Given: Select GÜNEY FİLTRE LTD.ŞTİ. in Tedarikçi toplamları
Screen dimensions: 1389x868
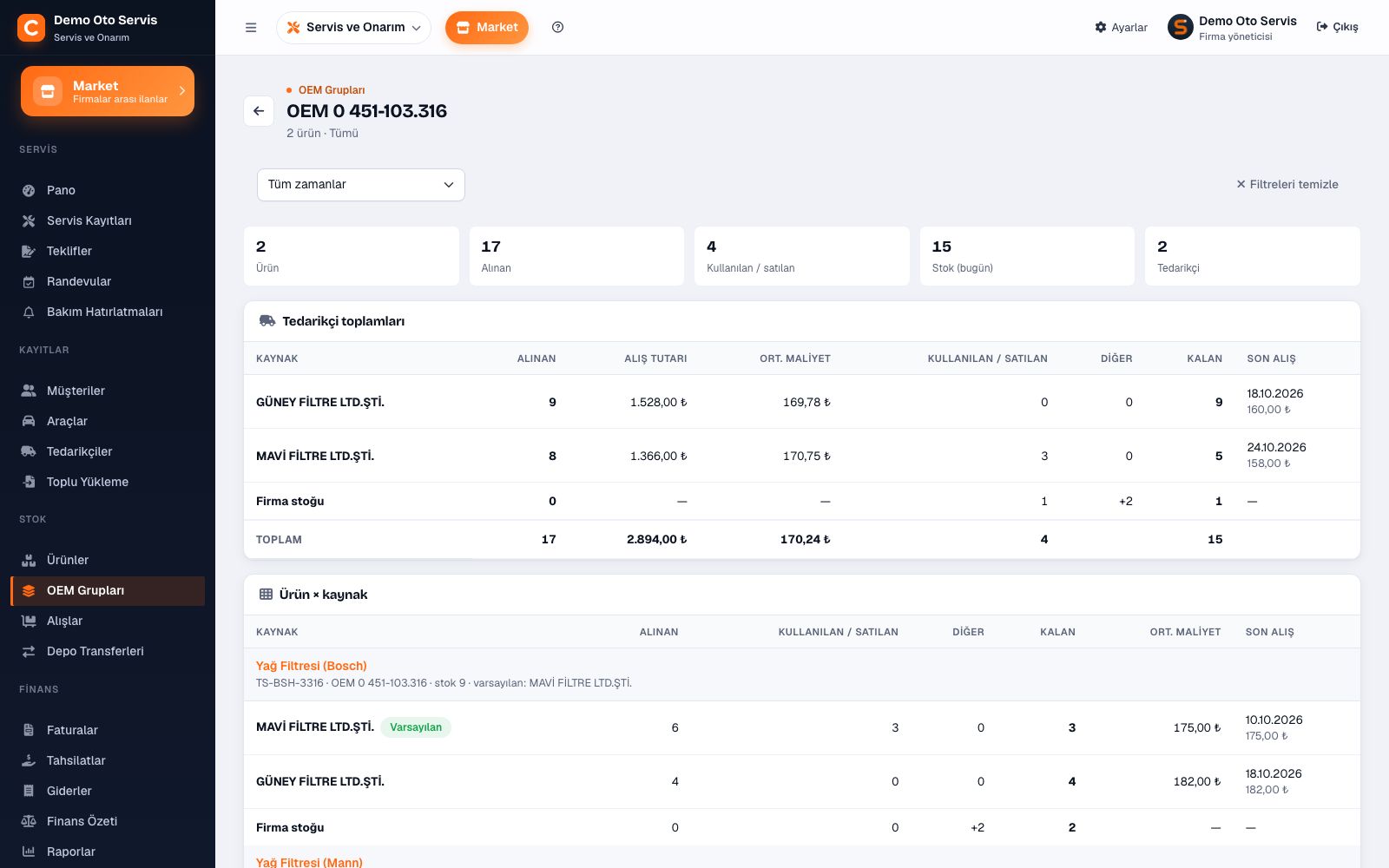Looking at the screenshot, I should [x=320, y=402].
